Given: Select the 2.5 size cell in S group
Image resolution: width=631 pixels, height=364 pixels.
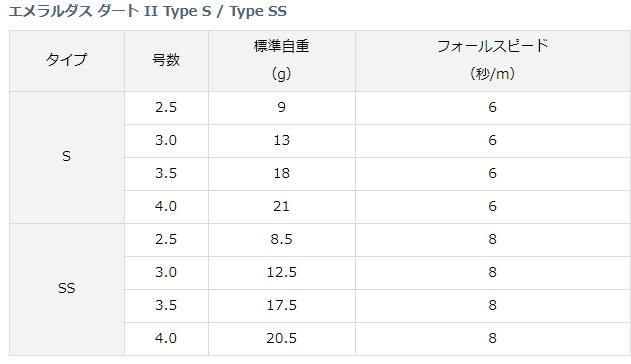Looking at the screenshot, I should (x=166, y=108).
